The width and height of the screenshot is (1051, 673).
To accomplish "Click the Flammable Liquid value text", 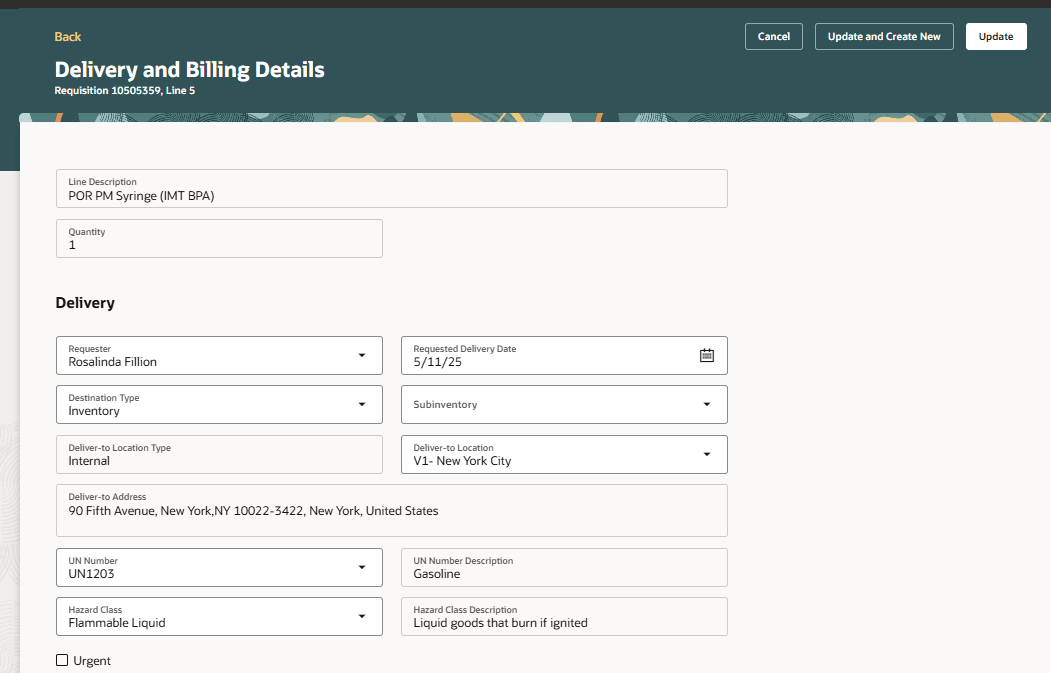I will tap(117, 623).
